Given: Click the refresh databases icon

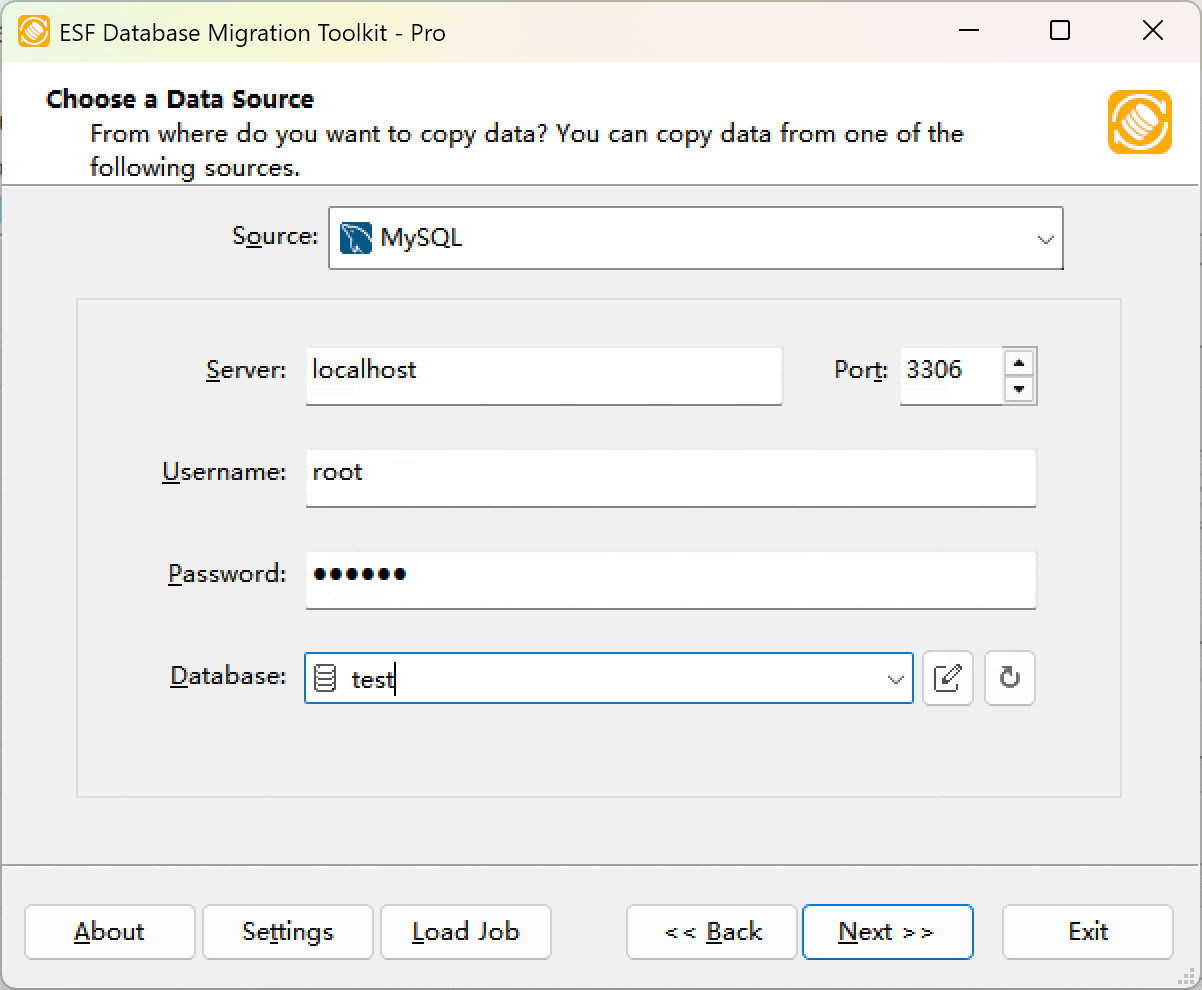Looking at the screenshot, I should 1009,678.
